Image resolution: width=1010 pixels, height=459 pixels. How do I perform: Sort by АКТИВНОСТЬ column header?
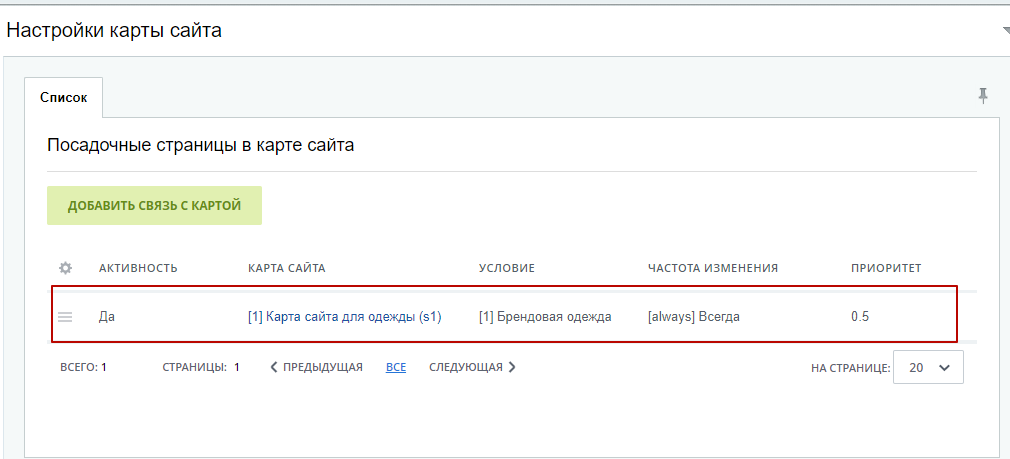[138, 268]
